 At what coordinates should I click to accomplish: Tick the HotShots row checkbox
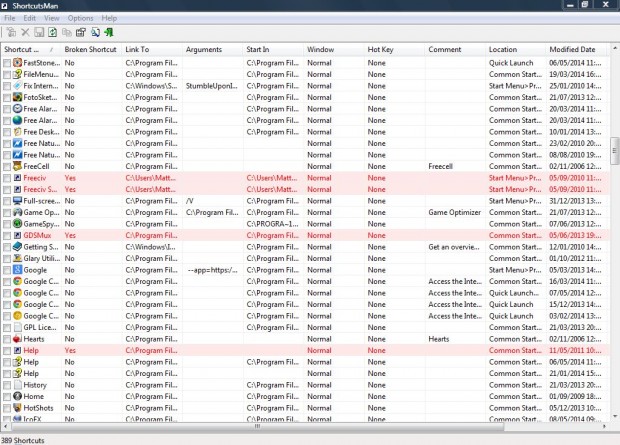(7, 408)
